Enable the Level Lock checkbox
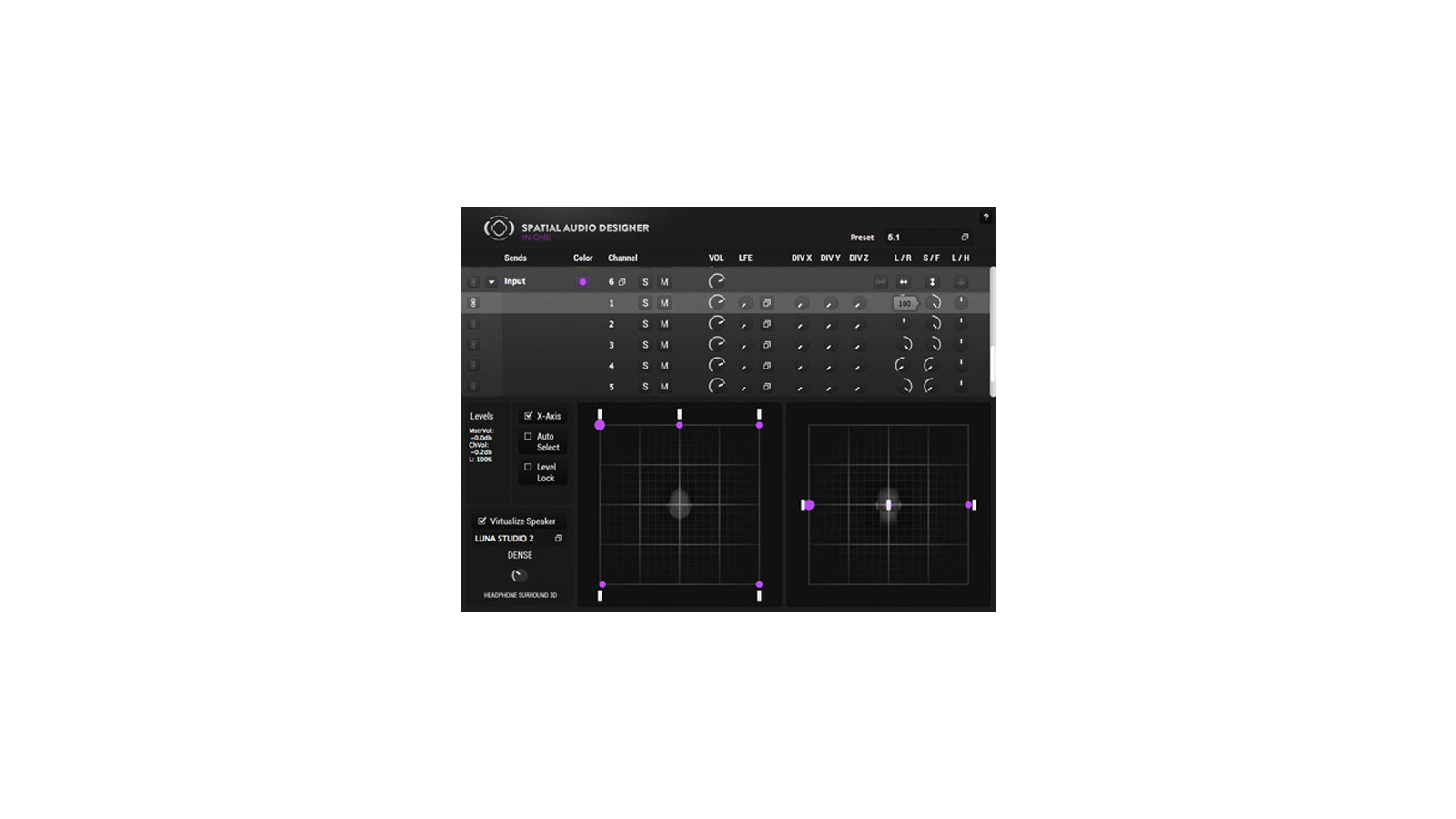 pyautogui.click(x=528, y=468)
